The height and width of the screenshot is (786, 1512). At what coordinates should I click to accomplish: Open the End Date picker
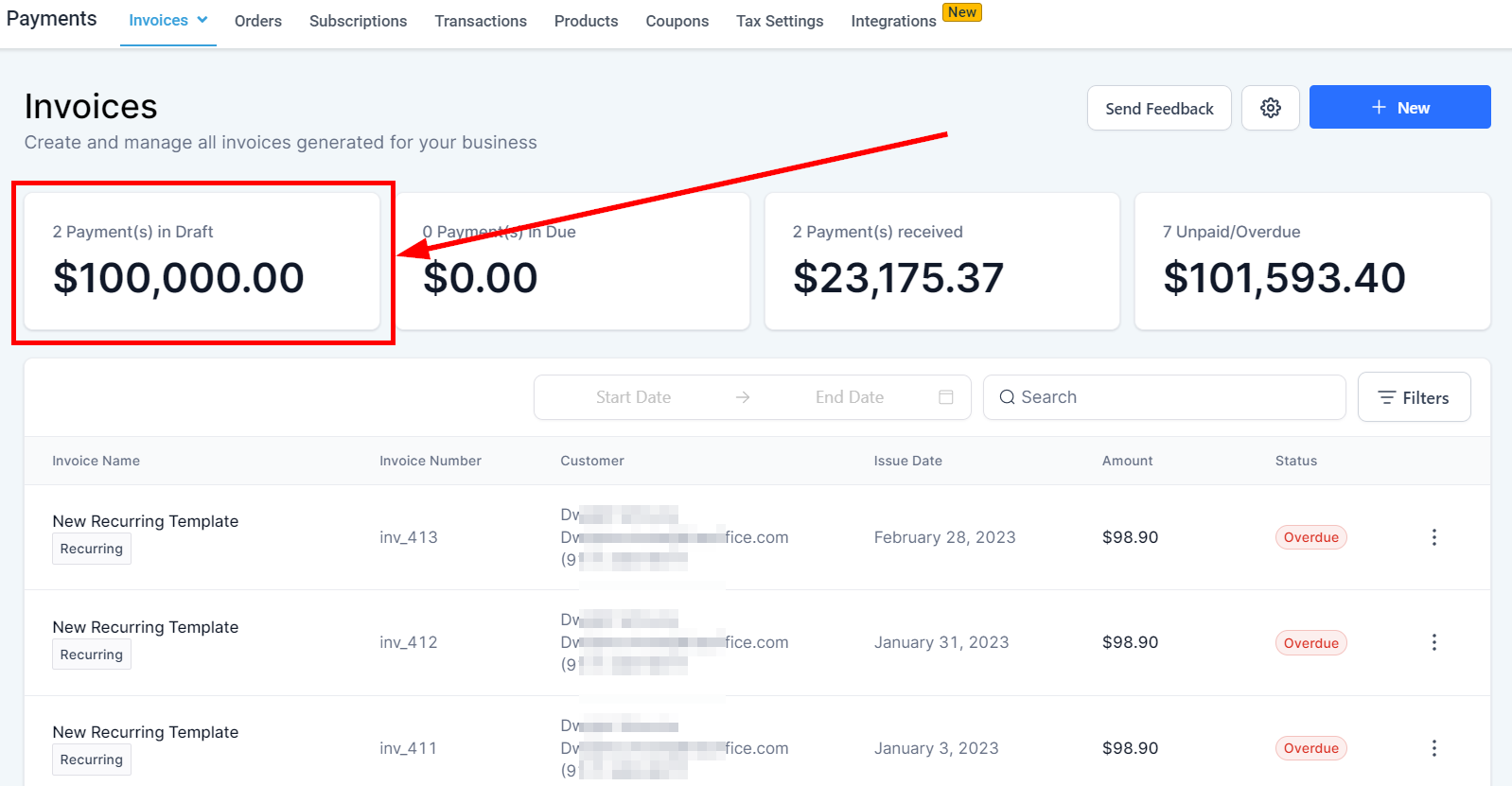point(849,397)
